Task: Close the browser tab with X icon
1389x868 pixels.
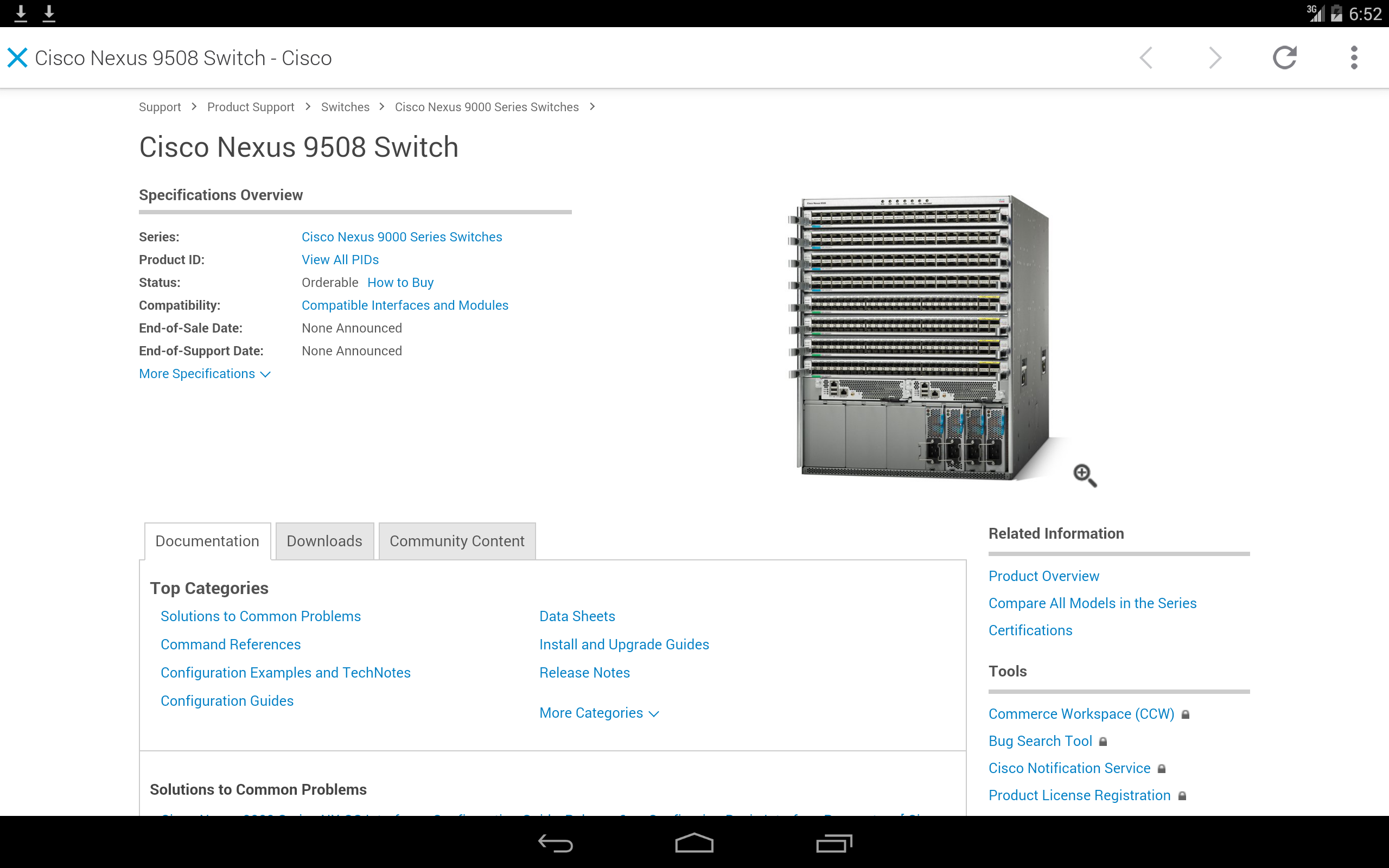Action: [x=17, y=58]
